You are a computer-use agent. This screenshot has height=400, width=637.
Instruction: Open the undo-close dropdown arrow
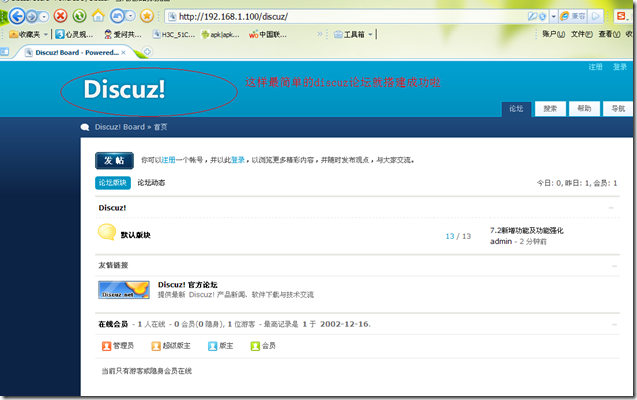click(x=130, y=16)
